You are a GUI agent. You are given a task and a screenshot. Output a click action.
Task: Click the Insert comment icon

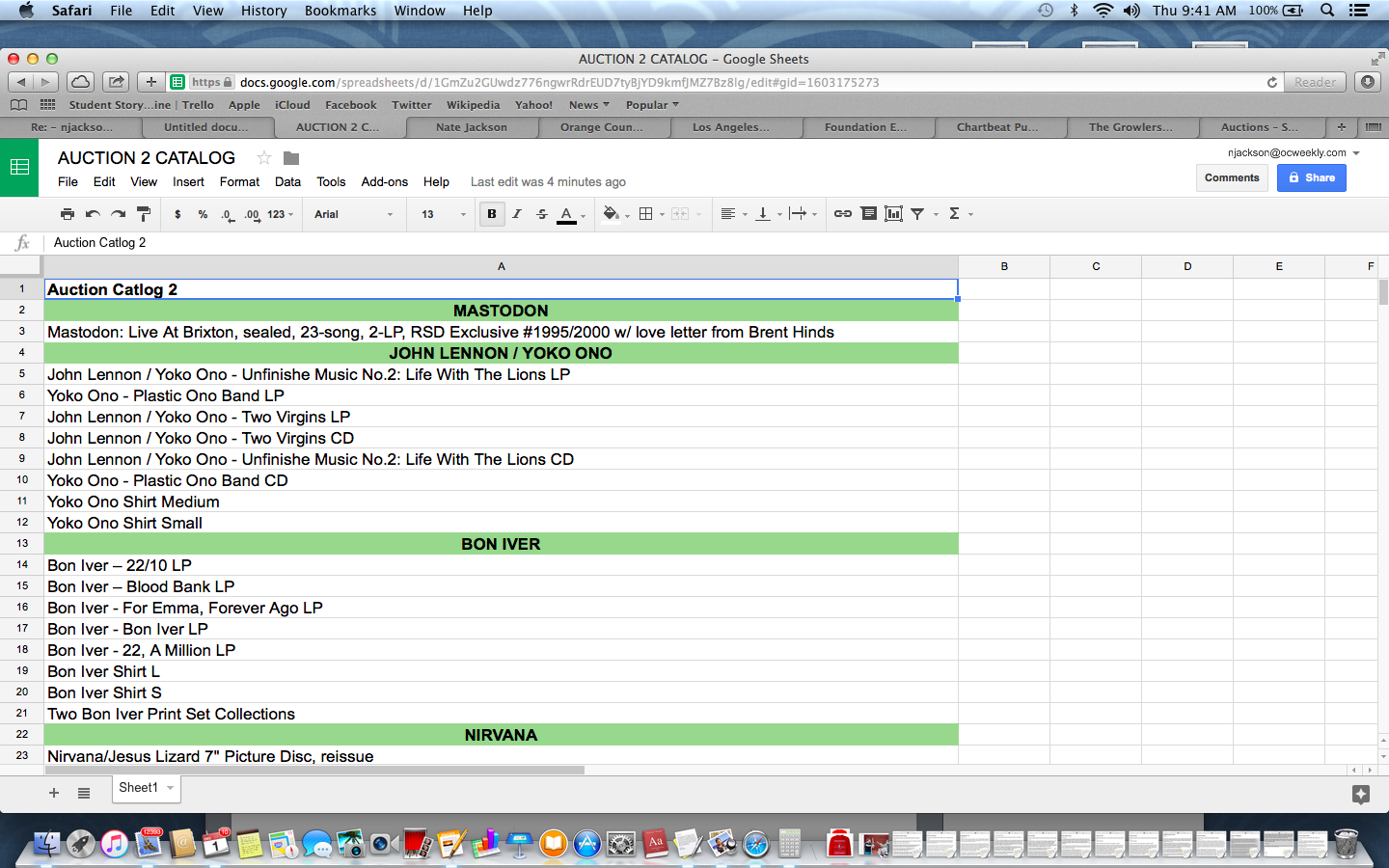[868, 214]
